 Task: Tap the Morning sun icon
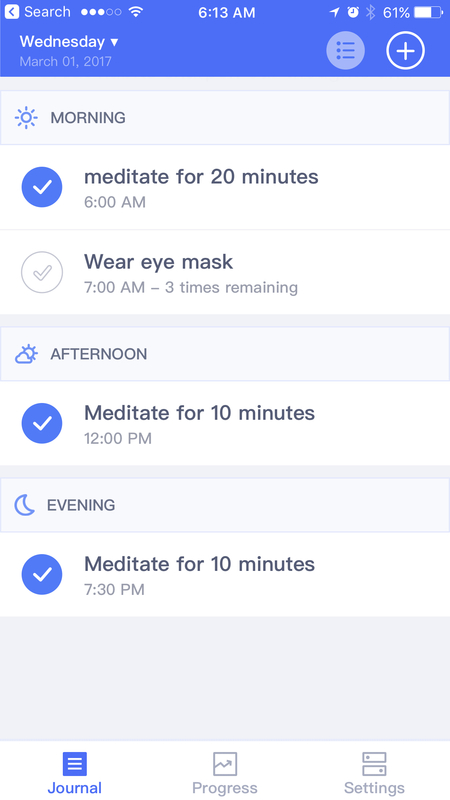click(x=26, y=118)
